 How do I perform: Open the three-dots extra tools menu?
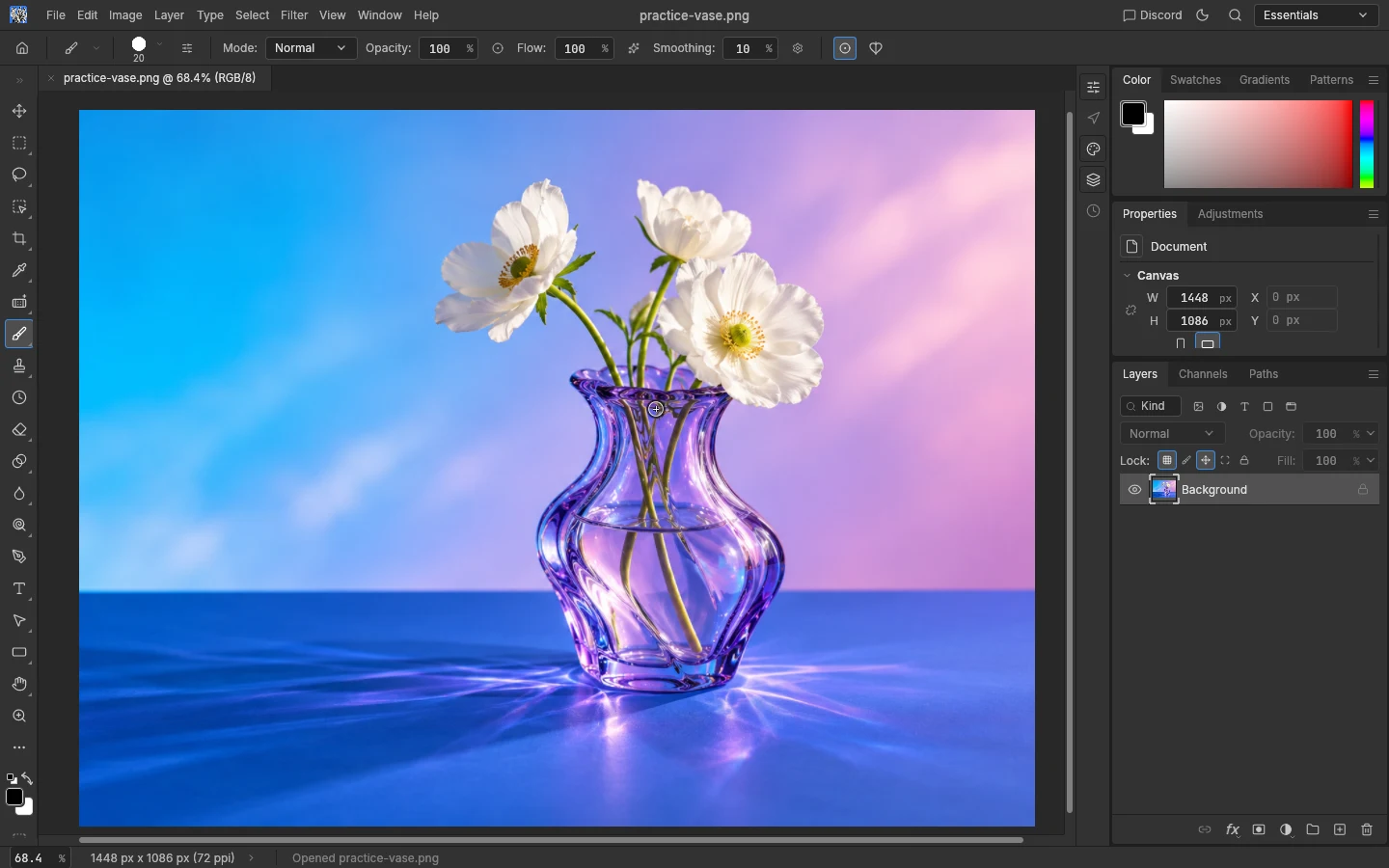coord(19,747)
